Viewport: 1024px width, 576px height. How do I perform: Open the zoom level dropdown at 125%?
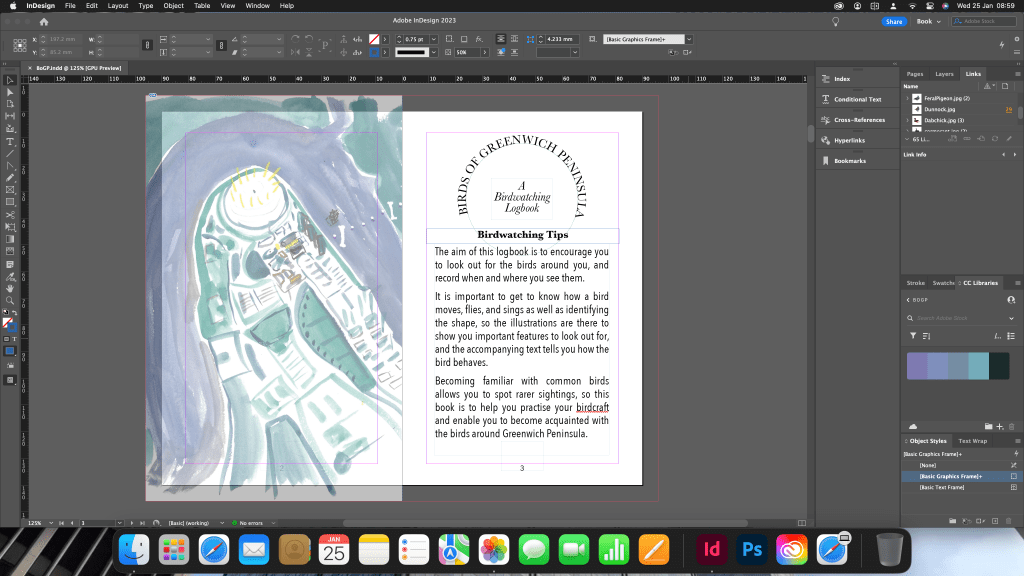[x=50, y=523]
